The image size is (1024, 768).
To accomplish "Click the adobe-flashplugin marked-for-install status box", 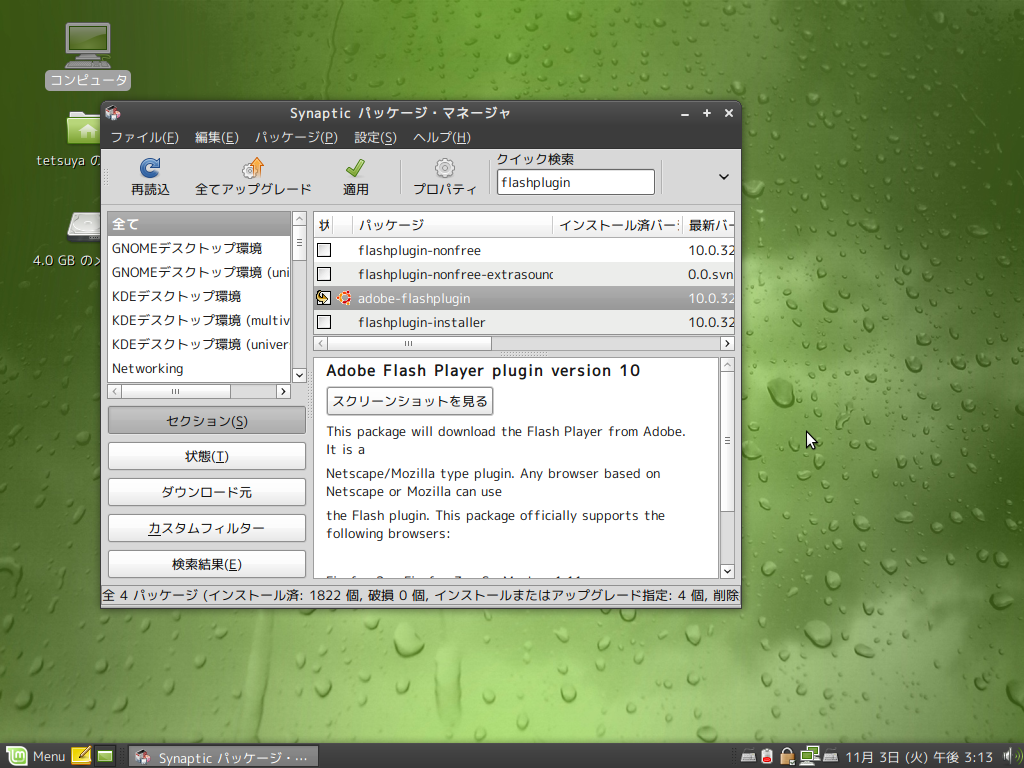I will coord(324,298).
